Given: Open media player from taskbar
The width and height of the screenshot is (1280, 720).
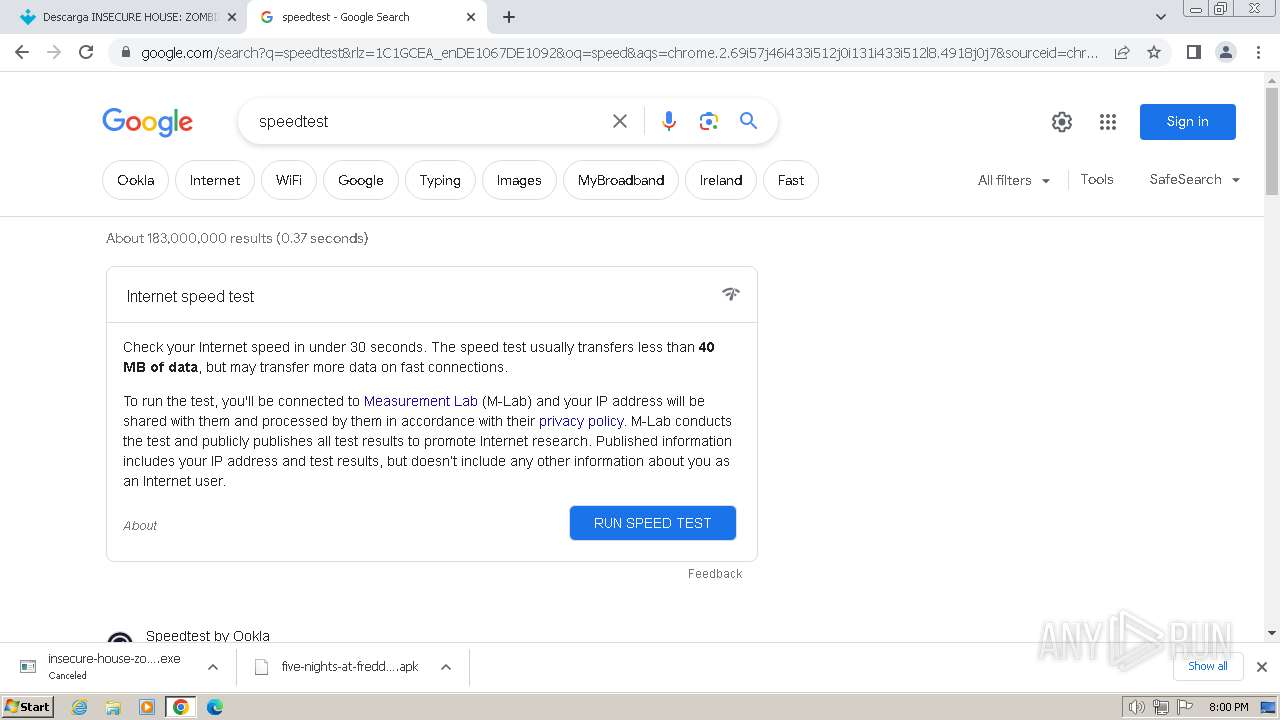Looking at the screenshot, I should 147,707.
